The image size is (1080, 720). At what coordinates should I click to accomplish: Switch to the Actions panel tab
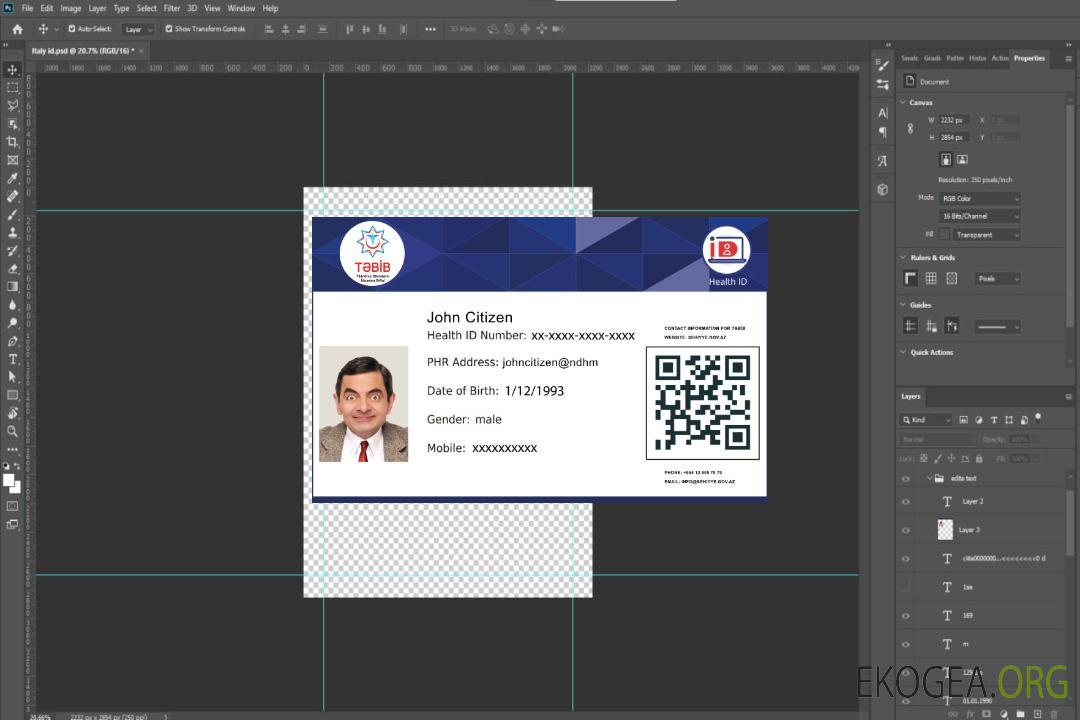point(999,58)
